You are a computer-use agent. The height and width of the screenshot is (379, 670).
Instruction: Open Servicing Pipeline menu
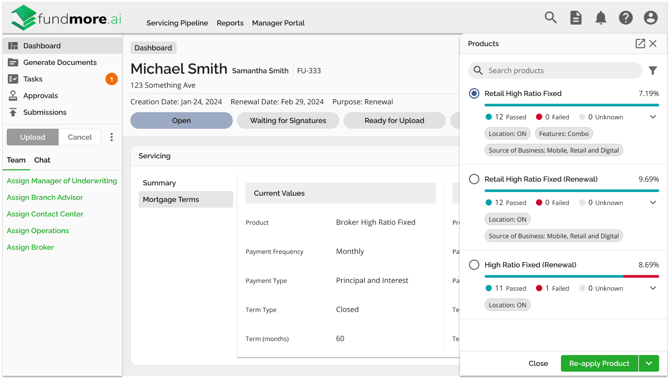click(177, 23)
